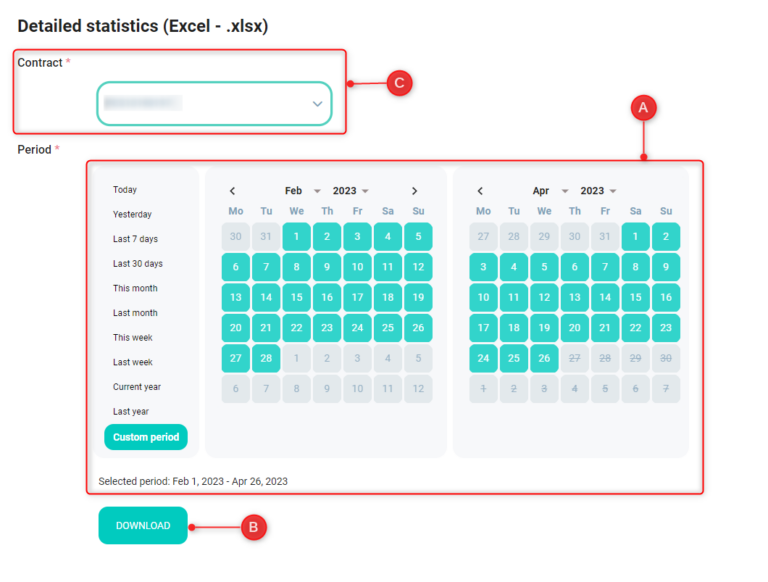The width and height of the screenshot is (768, 582).
Task: Go to previous month in left calendar
Action: (232, 191)
